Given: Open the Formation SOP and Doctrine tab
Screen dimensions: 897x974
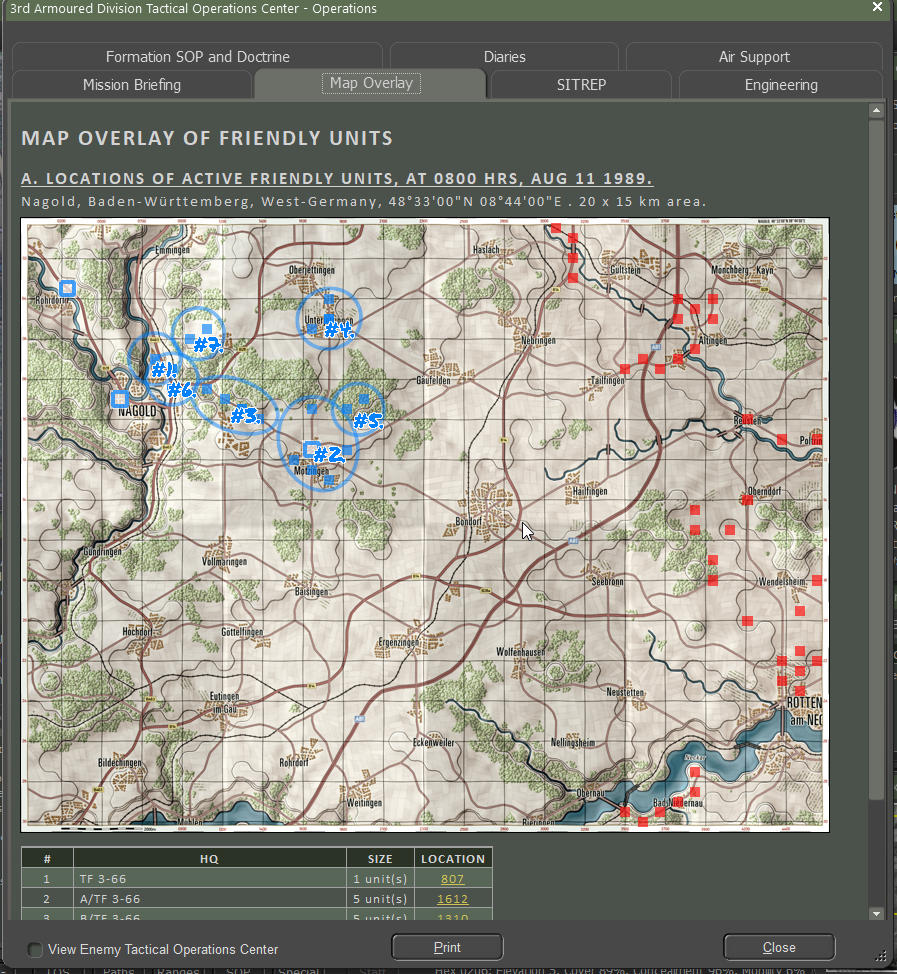Looking at the screenshot, I should pyautogui.click(x=197, y=57).
